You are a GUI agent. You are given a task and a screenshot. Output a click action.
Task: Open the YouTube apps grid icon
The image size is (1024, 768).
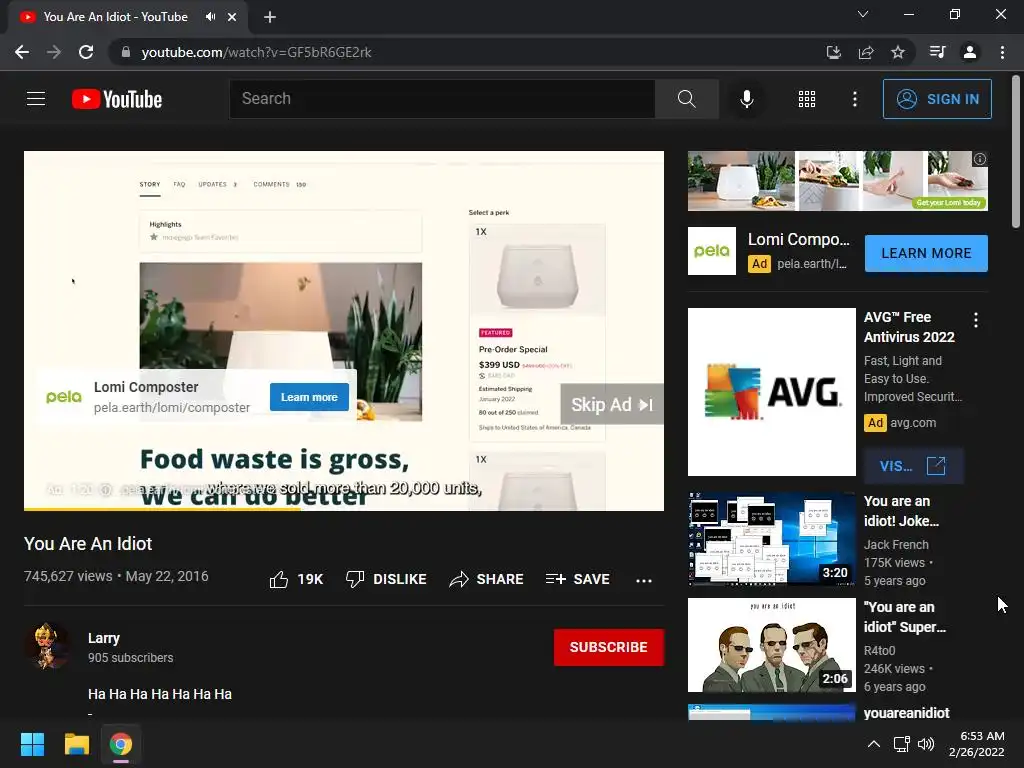point(807,99)
